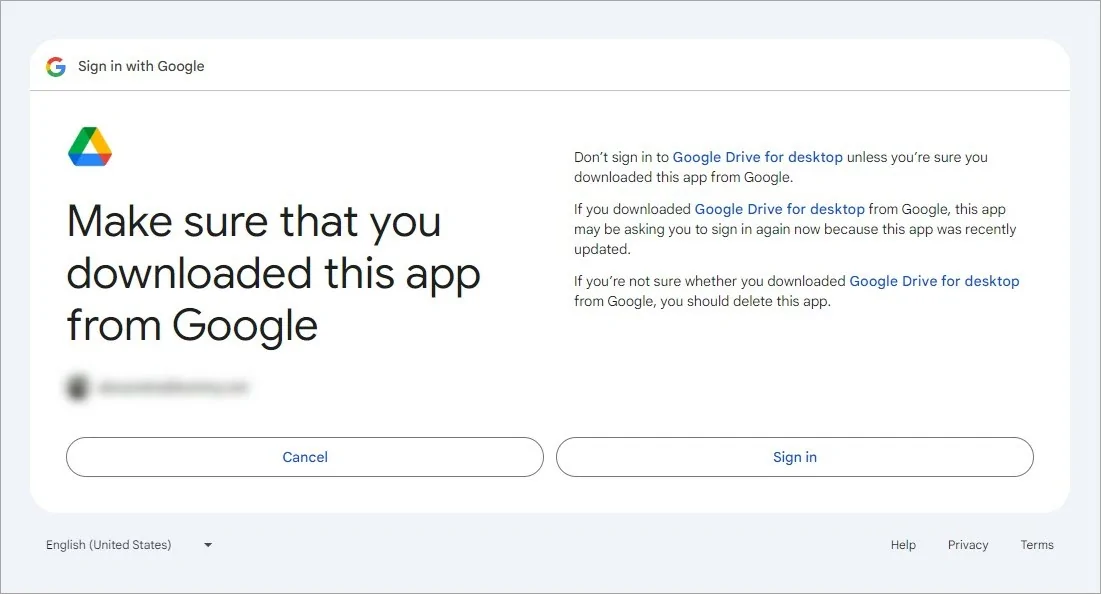The image size is (1101, 594).
Task: Click the Google "G" logo in the header
Action: coord(56,66)
